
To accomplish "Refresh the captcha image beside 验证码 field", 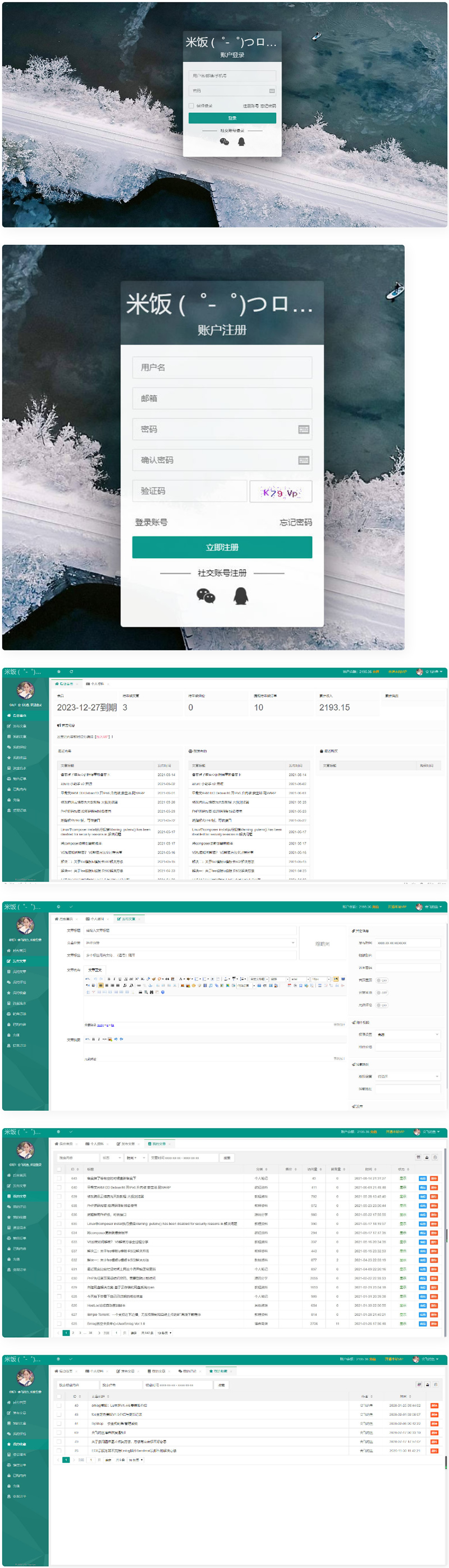I will [281, 492].
